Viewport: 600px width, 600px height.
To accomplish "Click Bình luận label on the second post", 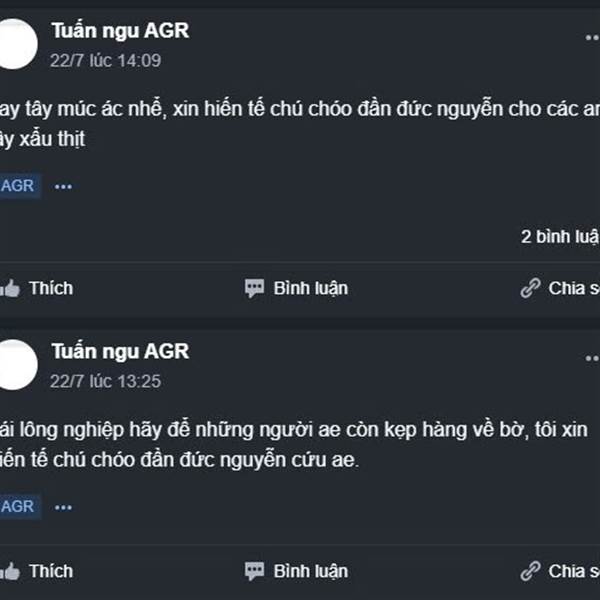I will [311, 572].
